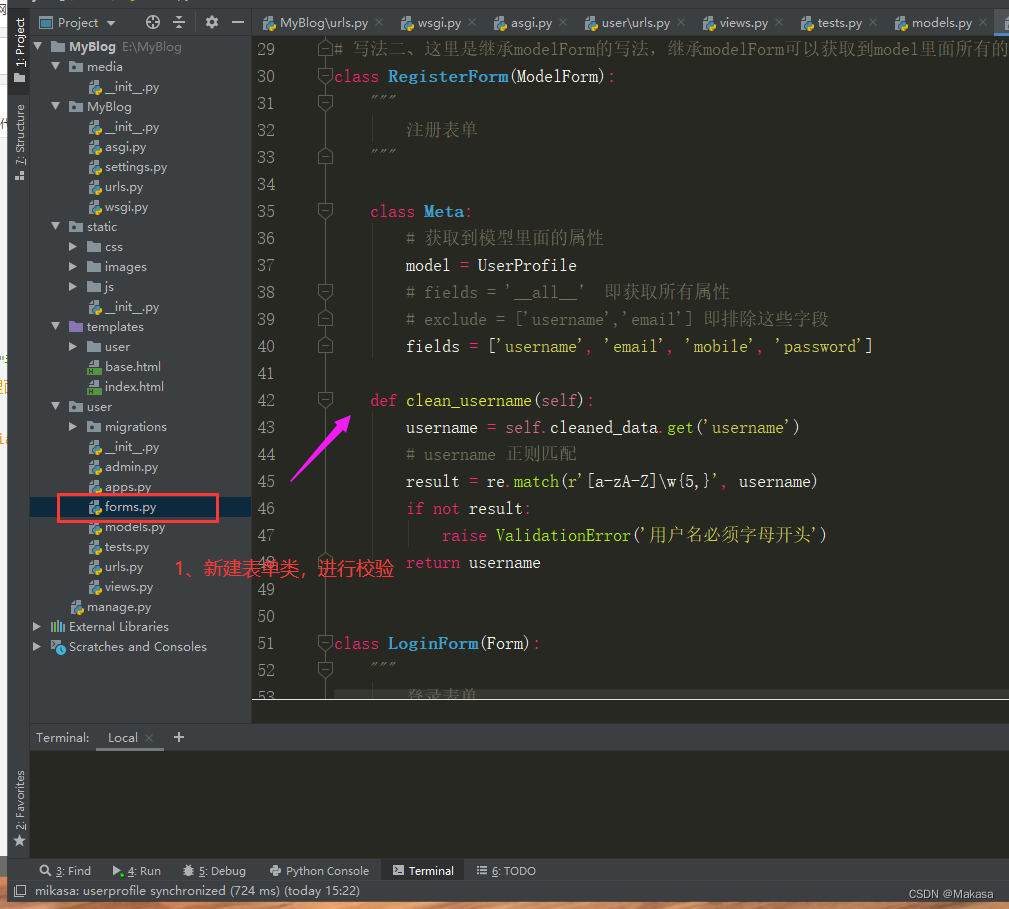The image size is (1009, 909).
Task: Click the wsgi.py file in MyBlog folder
Action: tap(118, 207)
